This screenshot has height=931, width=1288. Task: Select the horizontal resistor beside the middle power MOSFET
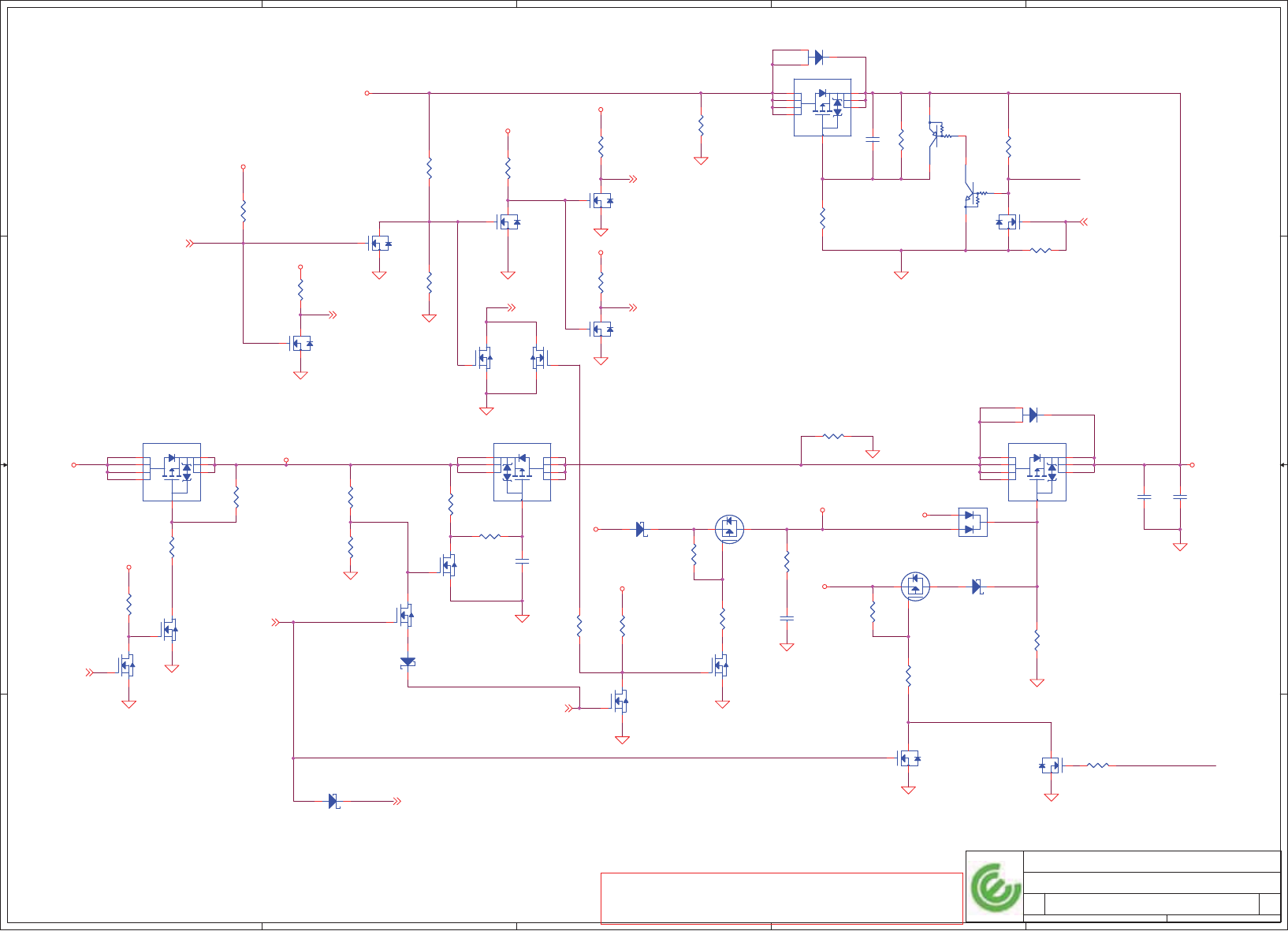pyautogui.click(x=490, y=536)
